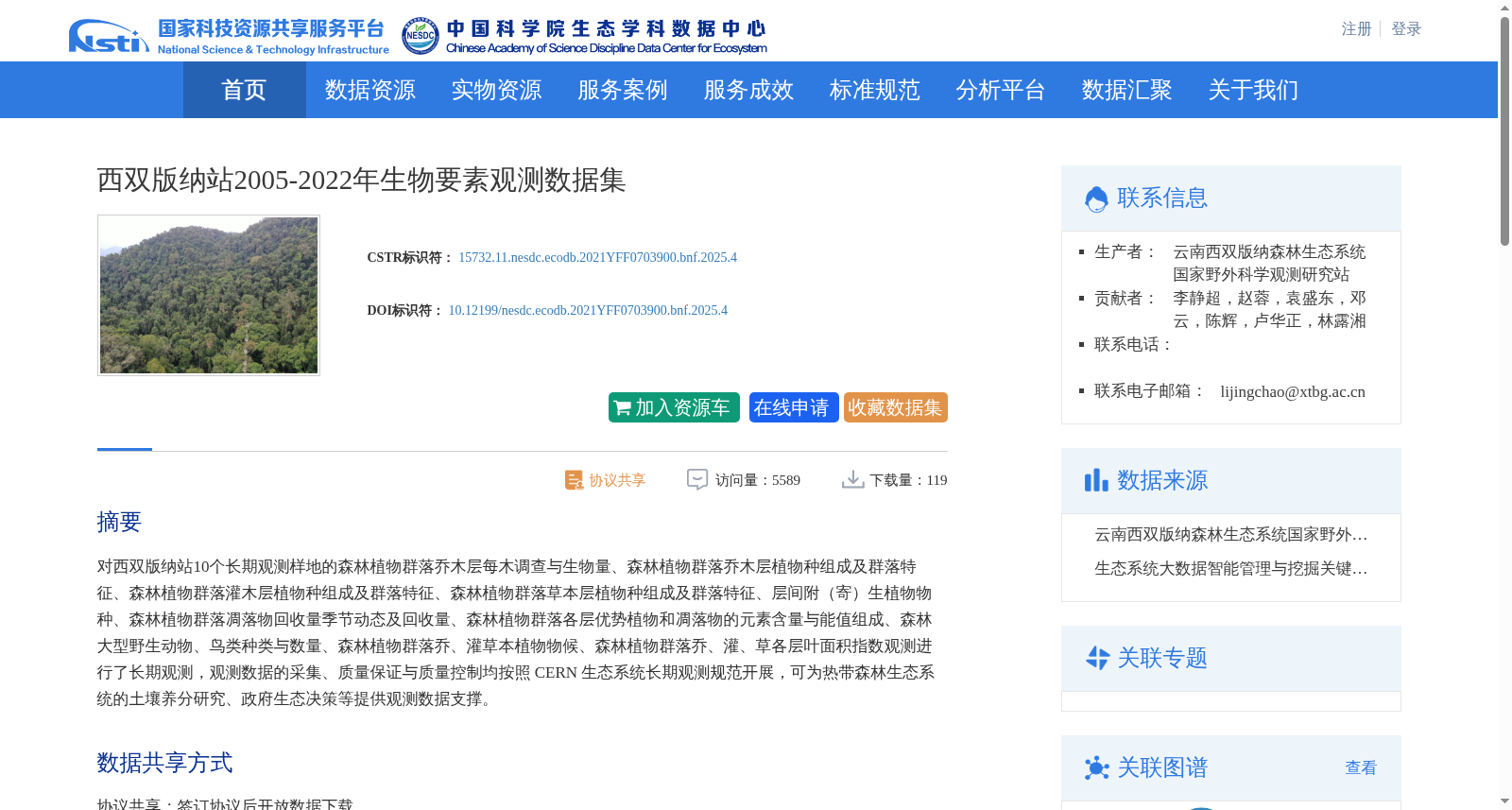Viewport: 1512px width, 810px height.
Task: Go to 服务成效 in navigation
Action: click(748, 90)
